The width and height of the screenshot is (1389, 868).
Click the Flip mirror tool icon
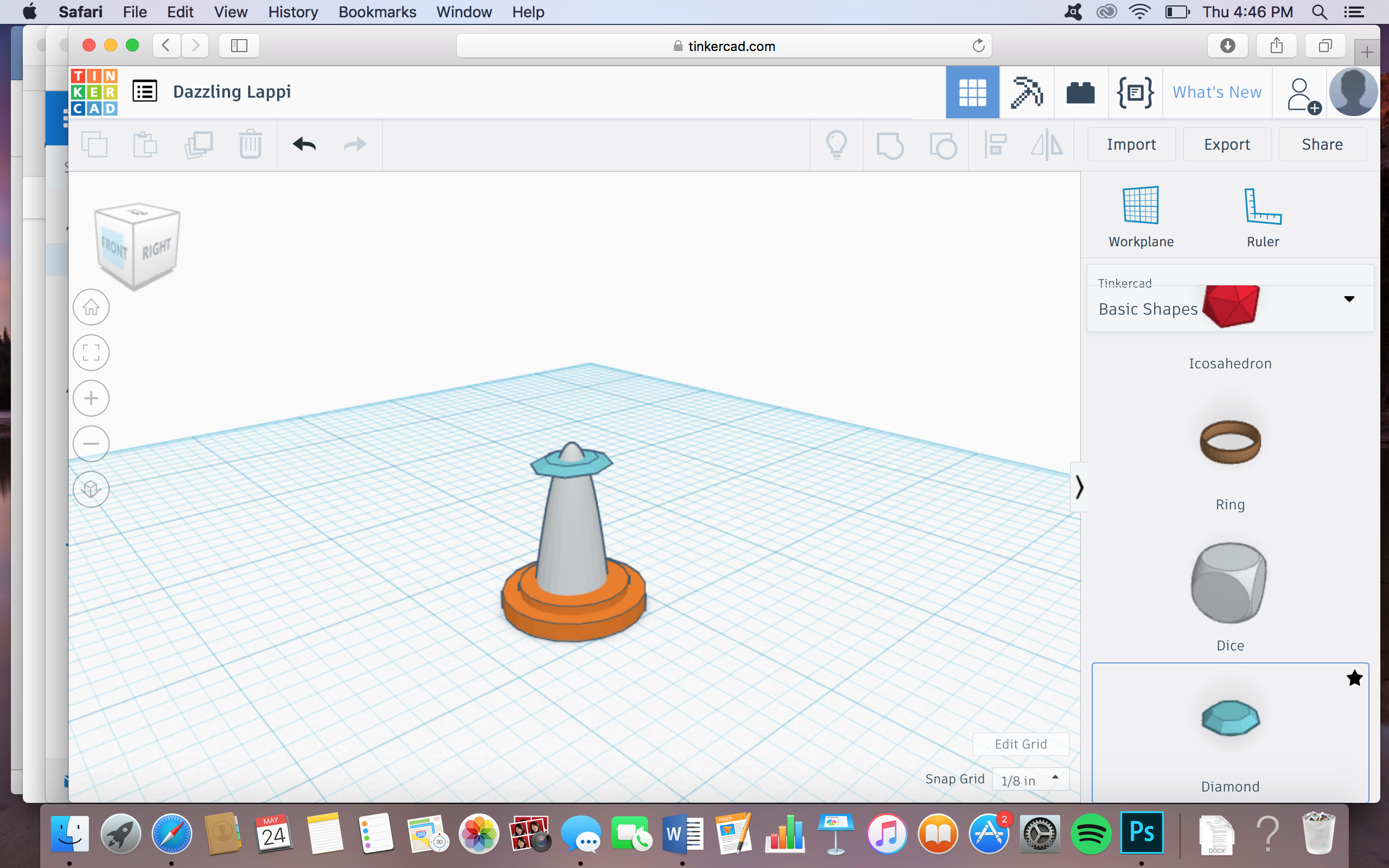1047,145
